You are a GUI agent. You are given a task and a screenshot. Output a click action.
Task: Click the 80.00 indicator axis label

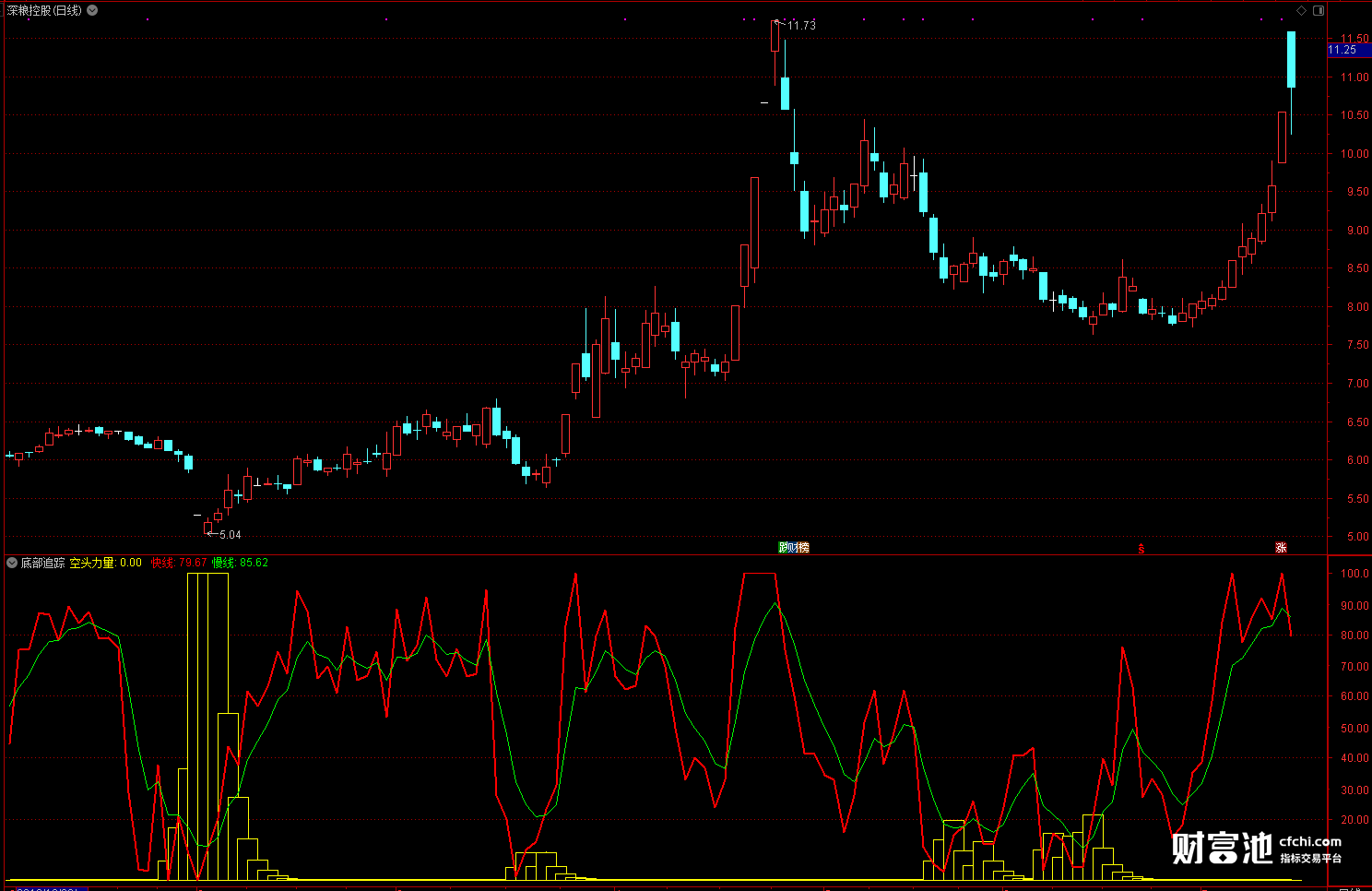point(1354,636)
